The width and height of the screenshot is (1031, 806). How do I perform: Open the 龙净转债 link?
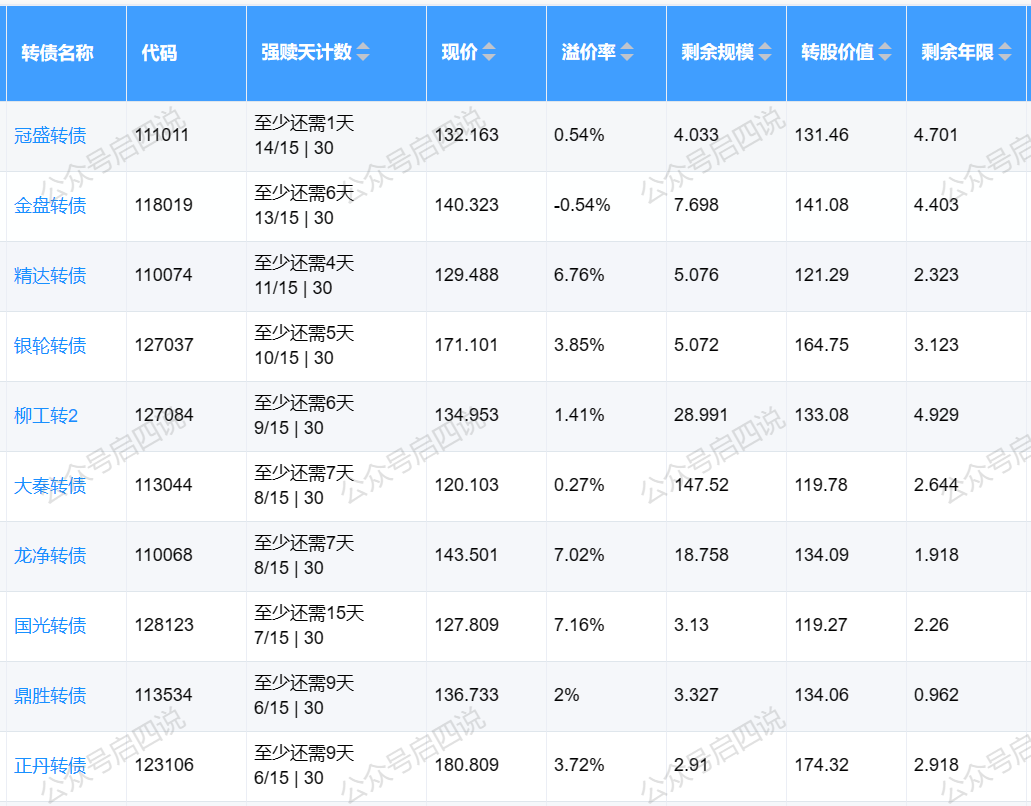tap(50, 555)
